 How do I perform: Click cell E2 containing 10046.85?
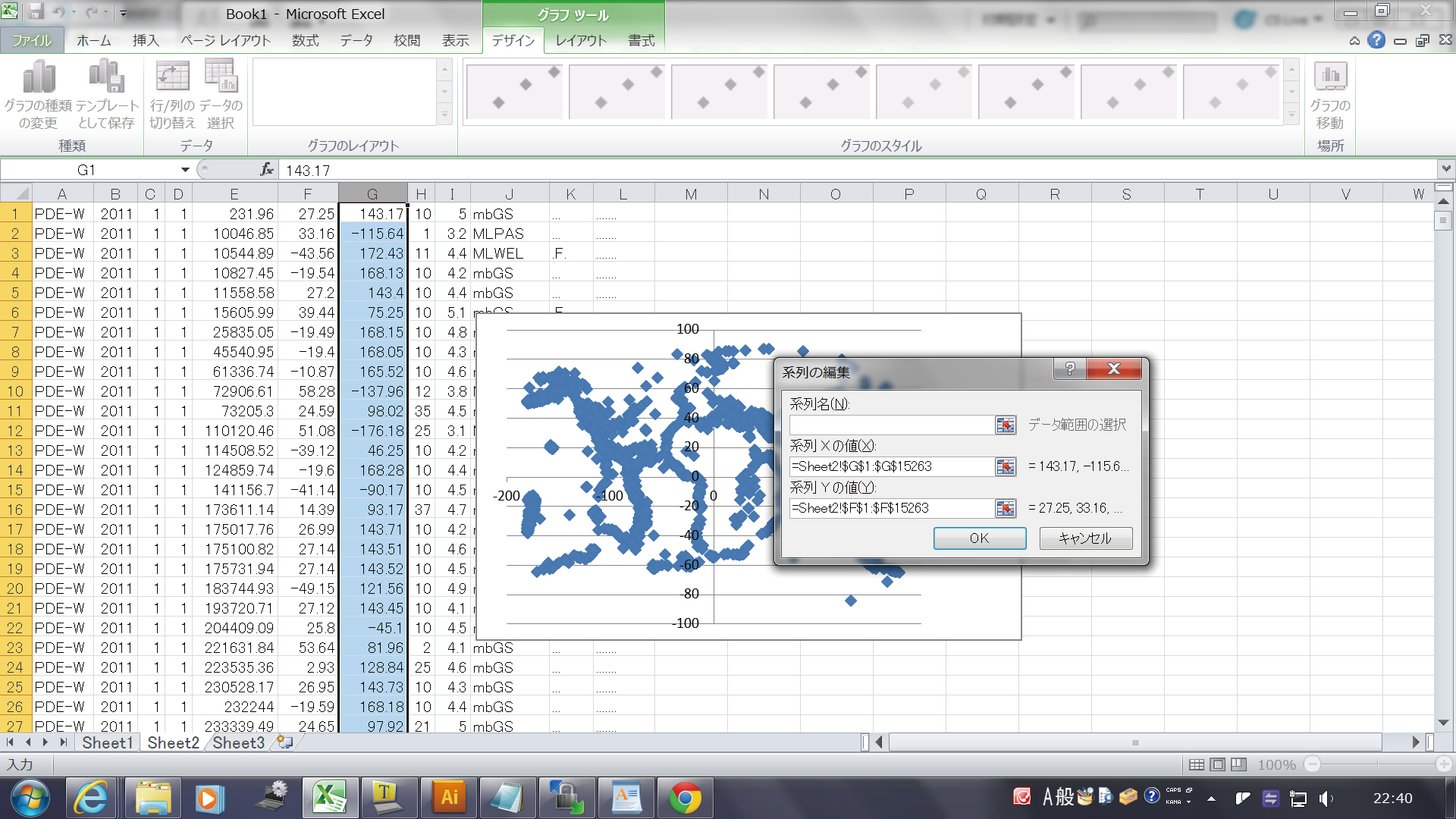pyautogui.click(x=234, y=234)
